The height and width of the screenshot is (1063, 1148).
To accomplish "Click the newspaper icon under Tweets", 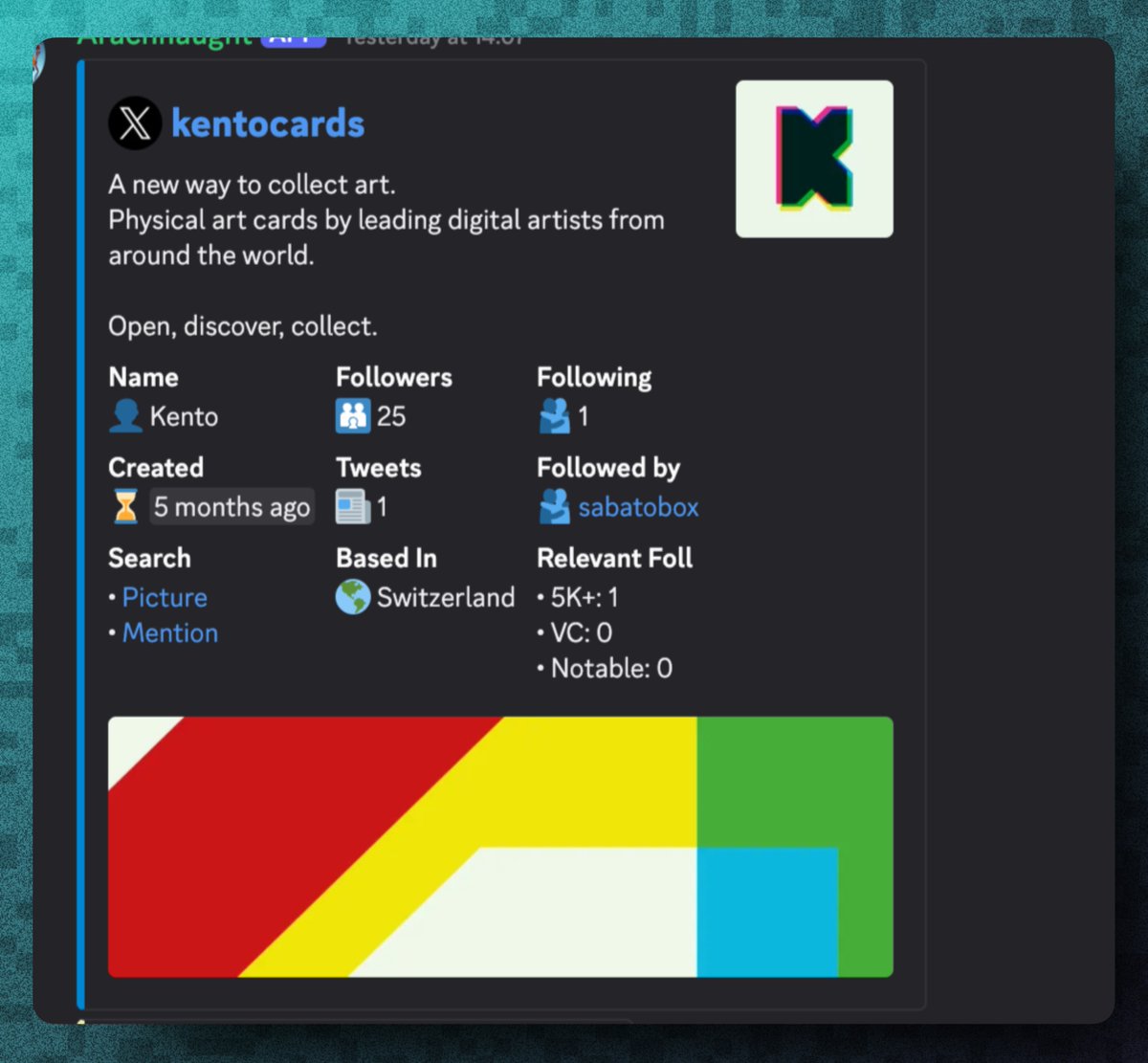I will coord(352,507).
